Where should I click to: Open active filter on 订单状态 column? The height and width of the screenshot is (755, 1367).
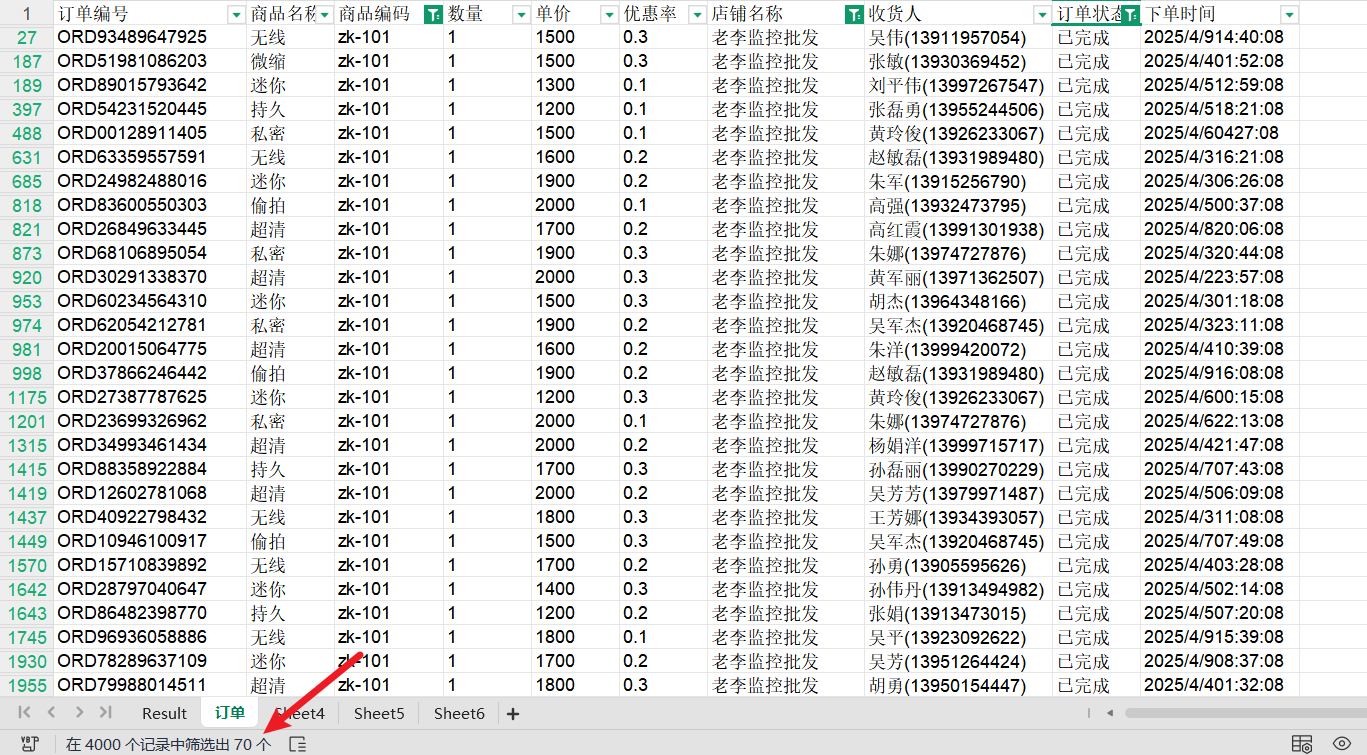(x=1130, y=14)
